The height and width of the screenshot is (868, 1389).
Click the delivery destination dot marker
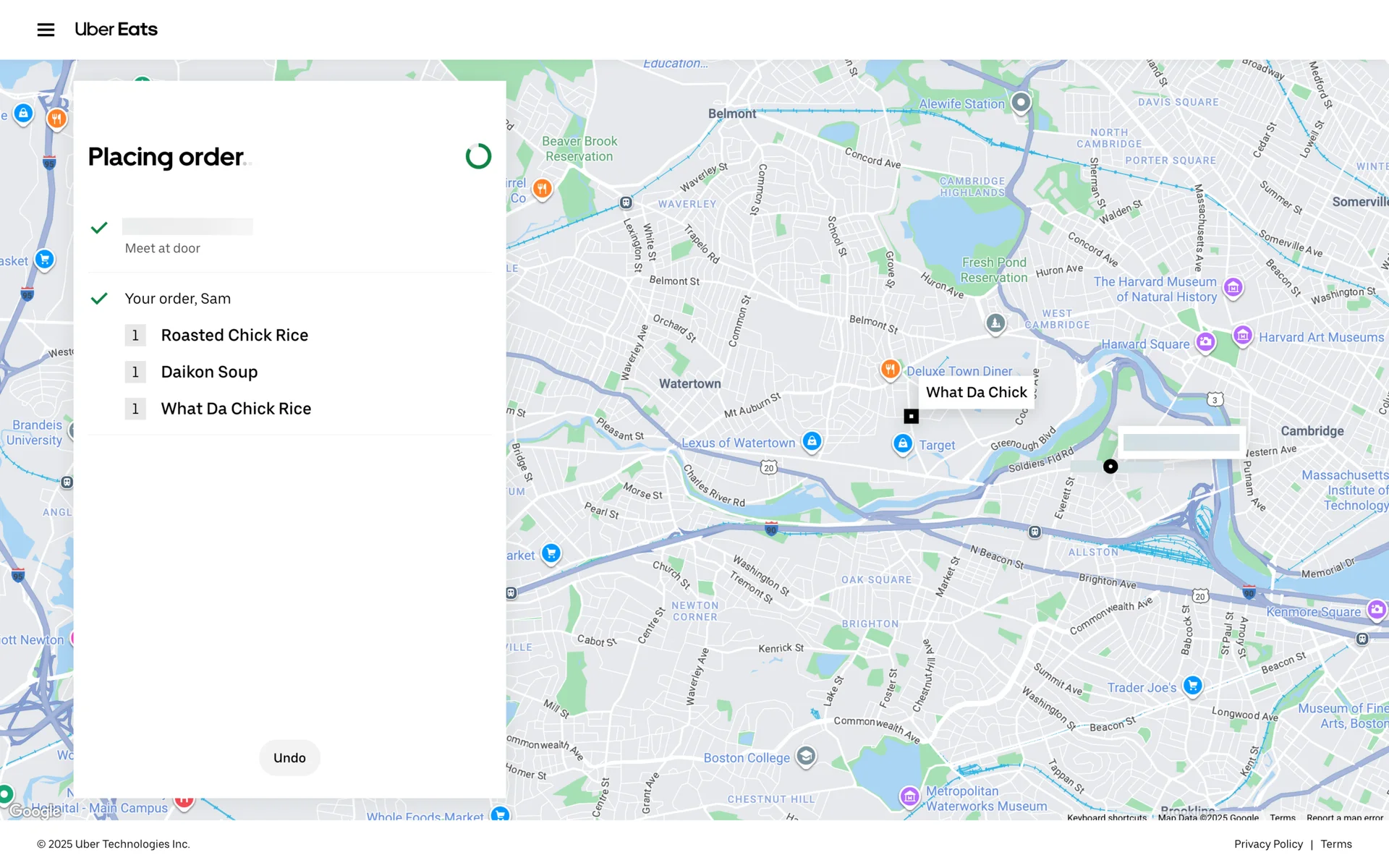[1110, 467]
